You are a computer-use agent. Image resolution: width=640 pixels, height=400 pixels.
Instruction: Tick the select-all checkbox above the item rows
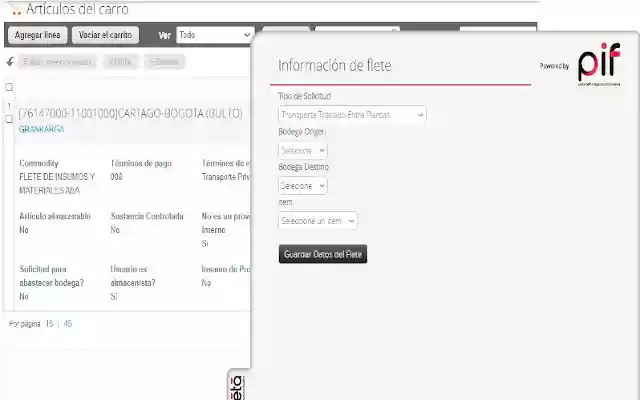click(9, 87)
